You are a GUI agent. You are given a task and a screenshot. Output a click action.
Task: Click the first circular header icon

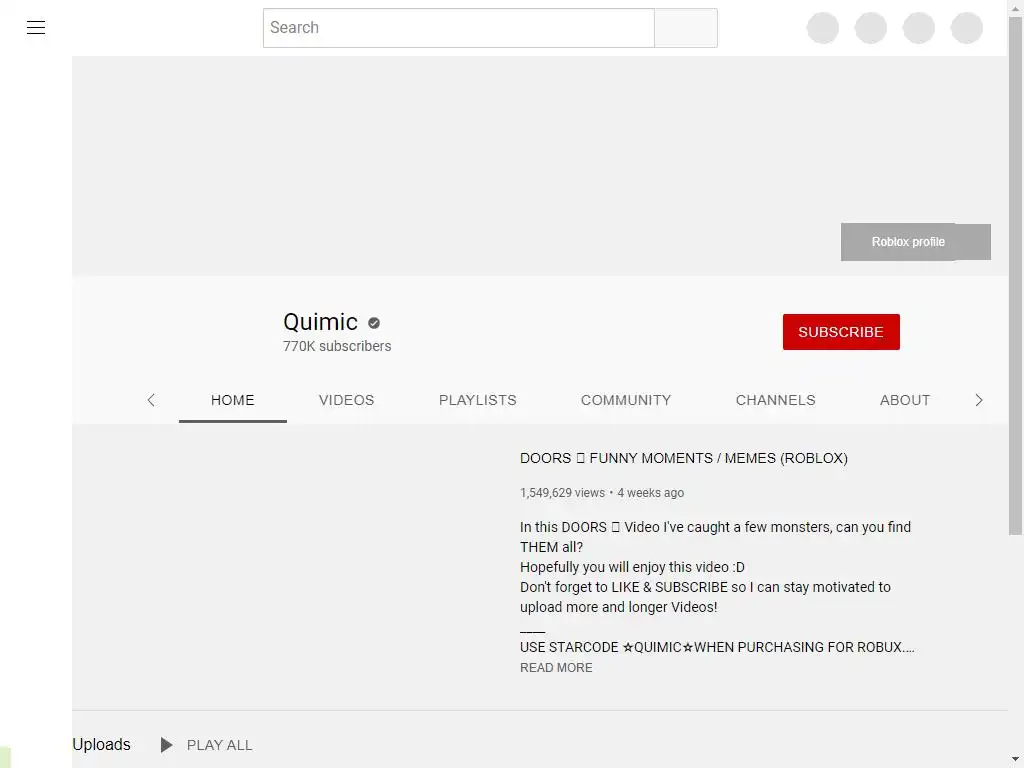click(823, 28)
